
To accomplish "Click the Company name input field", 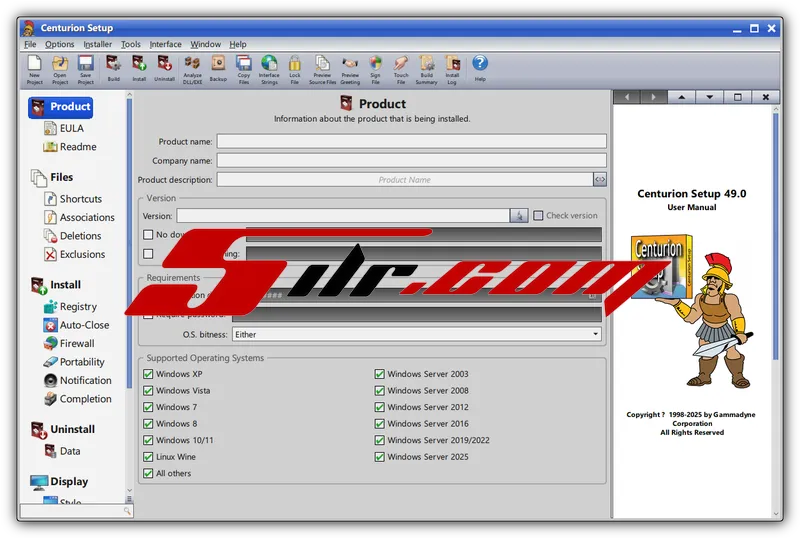I will 412,160.
